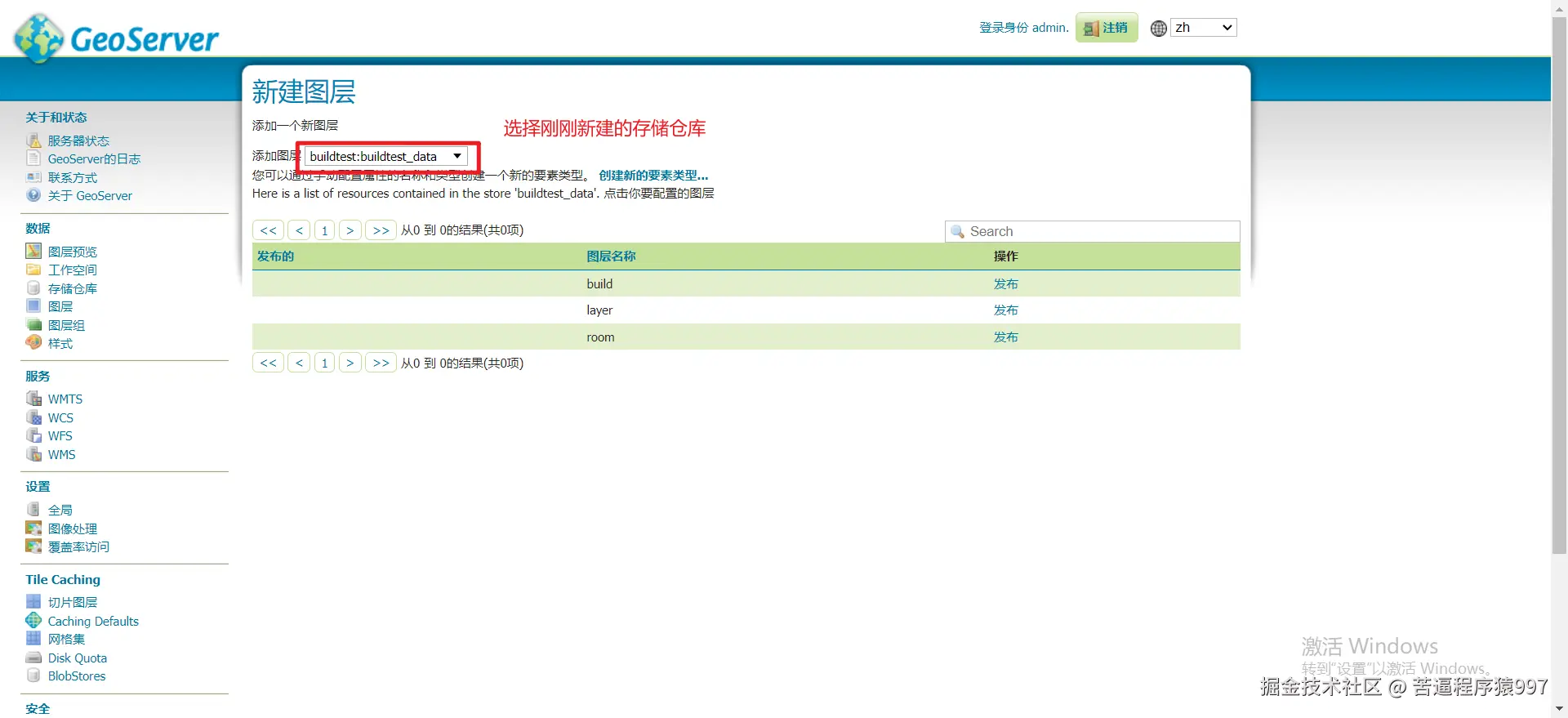
Task: Click top pager next > button
Action: point(350,230)
